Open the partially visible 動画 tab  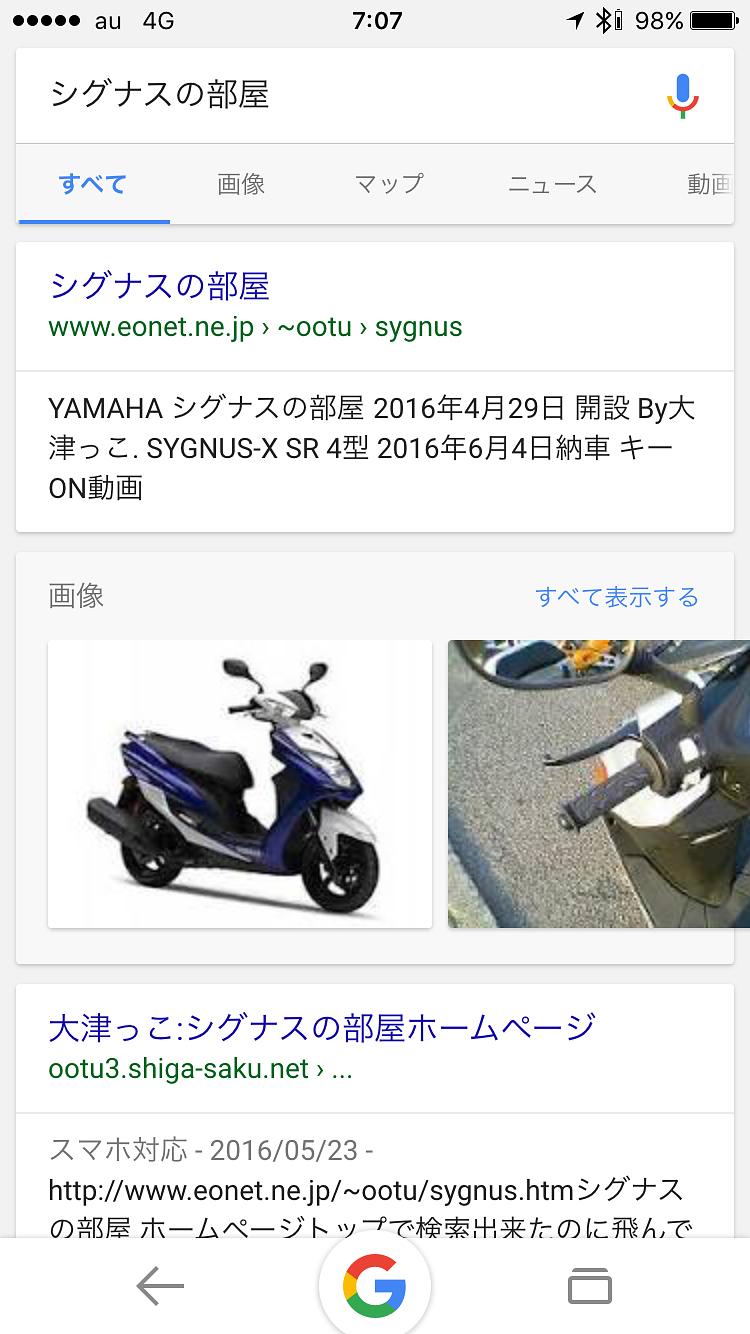coord(710,184)
